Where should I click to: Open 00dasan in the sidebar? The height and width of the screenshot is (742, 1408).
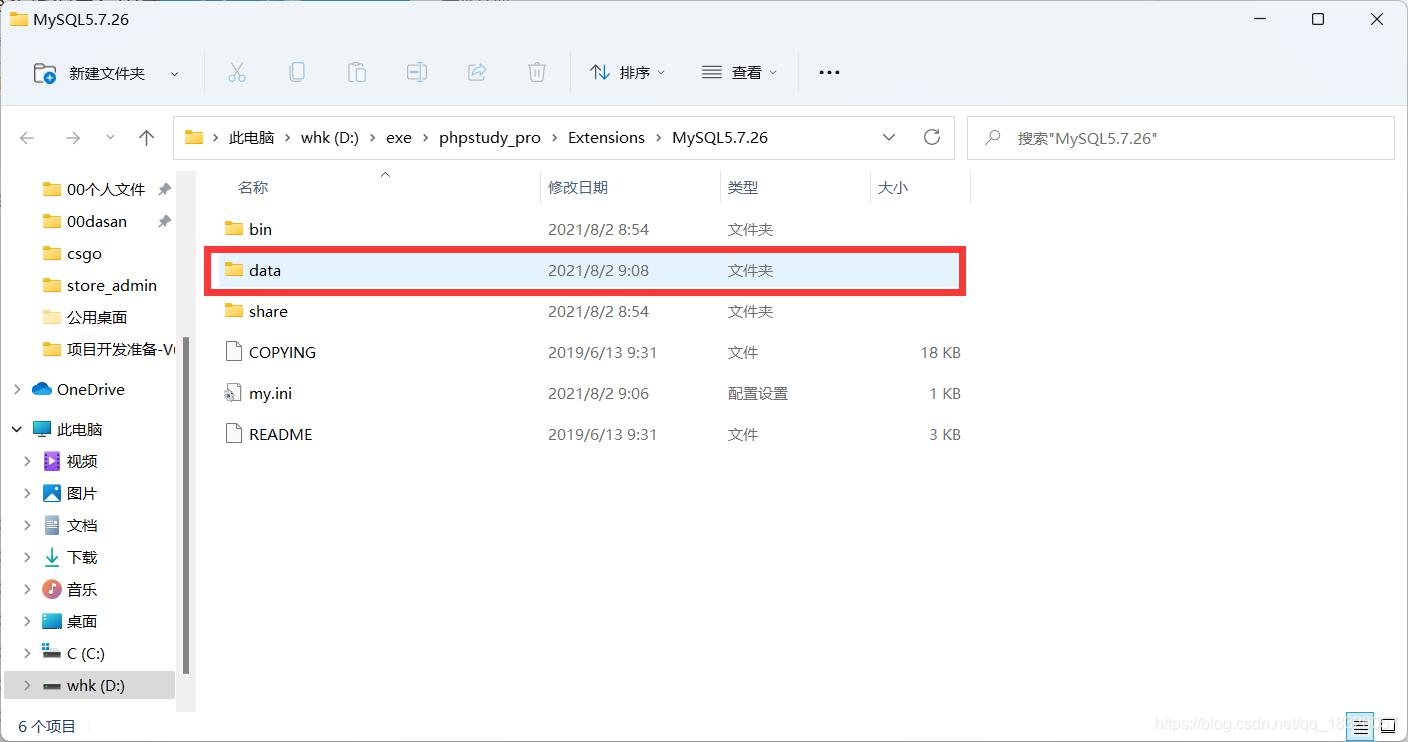[96, 221]
